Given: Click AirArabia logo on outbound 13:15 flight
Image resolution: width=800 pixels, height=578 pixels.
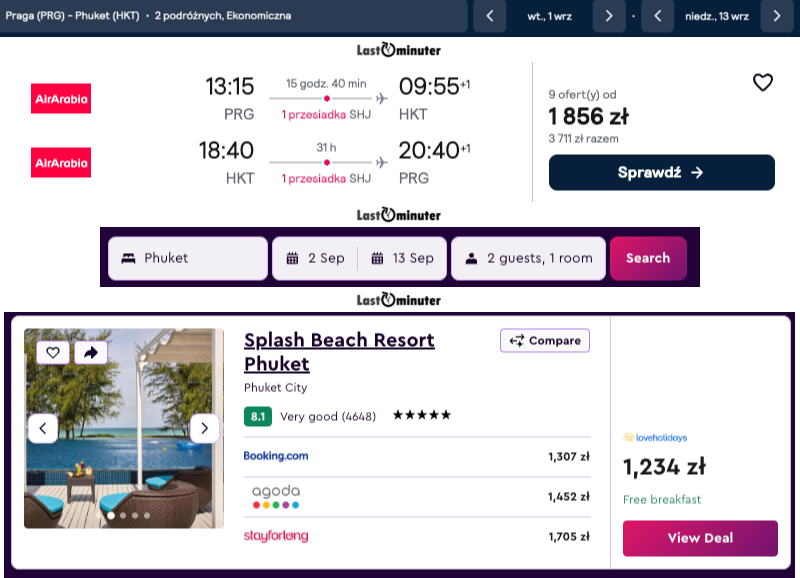Looking at the screenshot, I should (x=61, y=98).
